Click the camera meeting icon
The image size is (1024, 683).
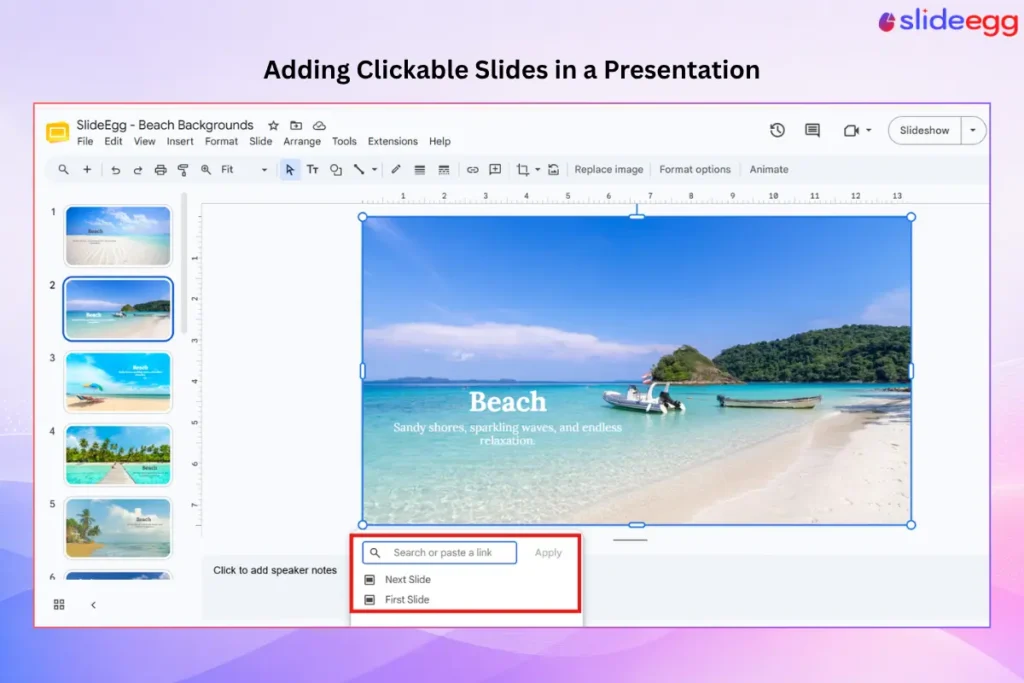[x=851, y=131]
